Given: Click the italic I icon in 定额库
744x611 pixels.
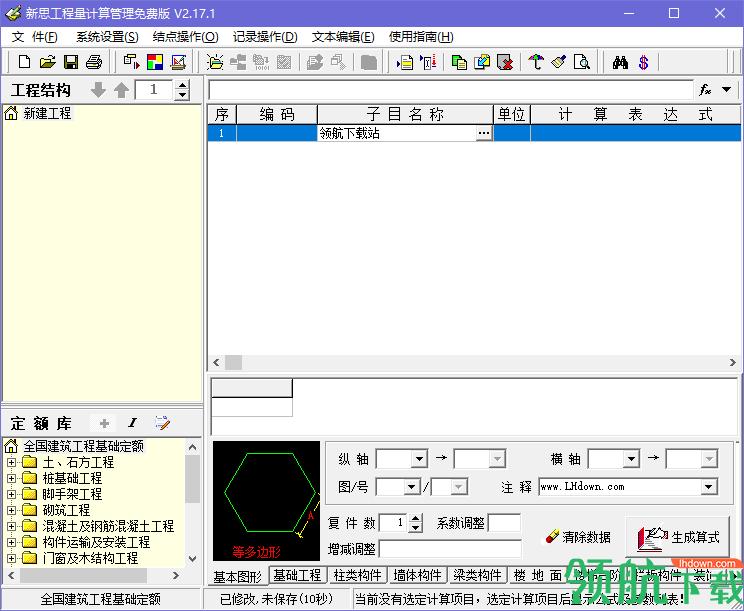Looking at the screenshot, I should click(133, 423).
